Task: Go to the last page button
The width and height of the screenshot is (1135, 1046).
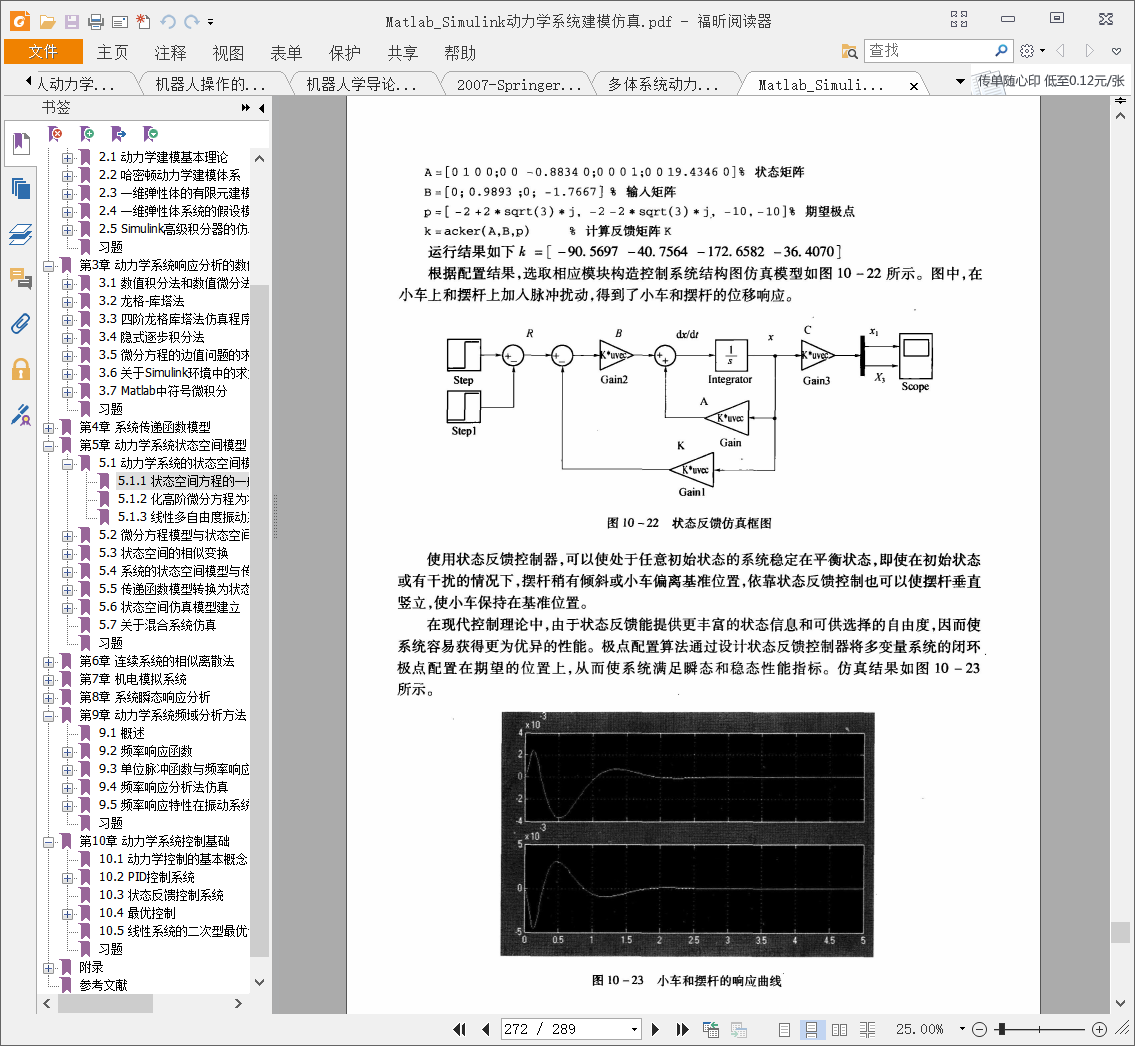Action: click(x=682, y=1029)
